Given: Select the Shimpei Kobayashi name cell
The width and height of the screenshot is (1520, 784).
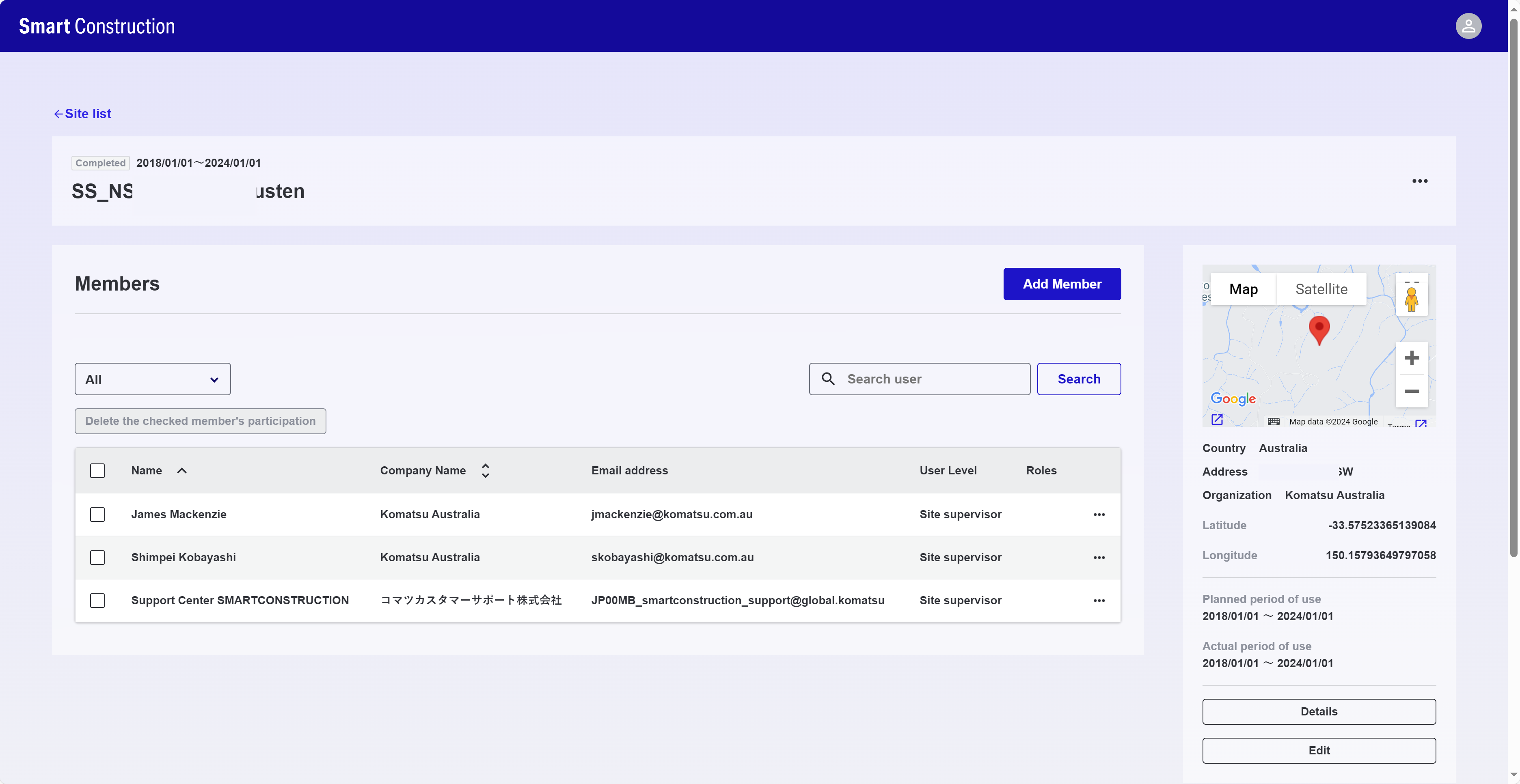Looking at the screenshot, I should 184,558.
